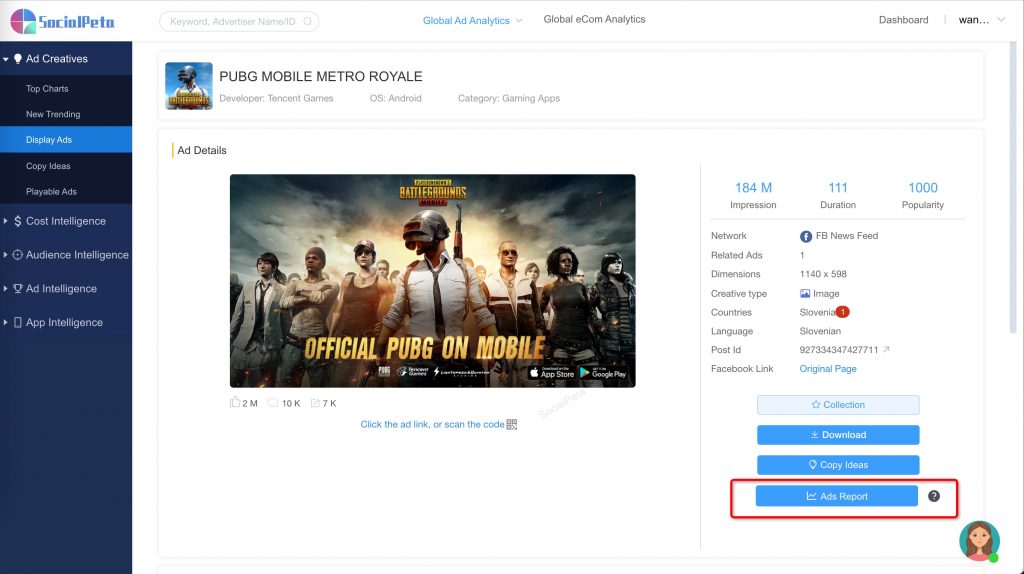Focus the keyword advertiser search field

click(239, 22)
